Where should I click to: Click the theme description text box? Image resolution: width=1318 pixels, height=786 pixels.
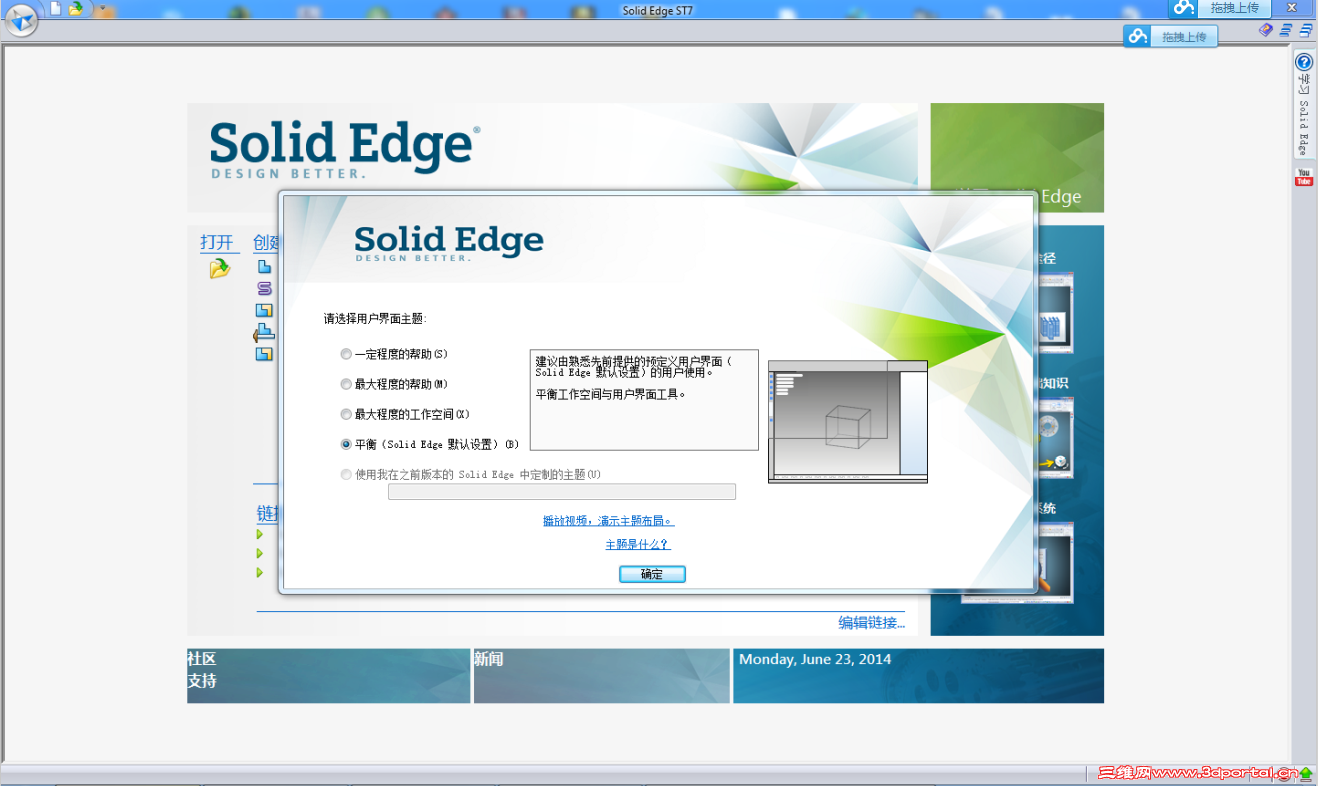[x=644, y=400]
